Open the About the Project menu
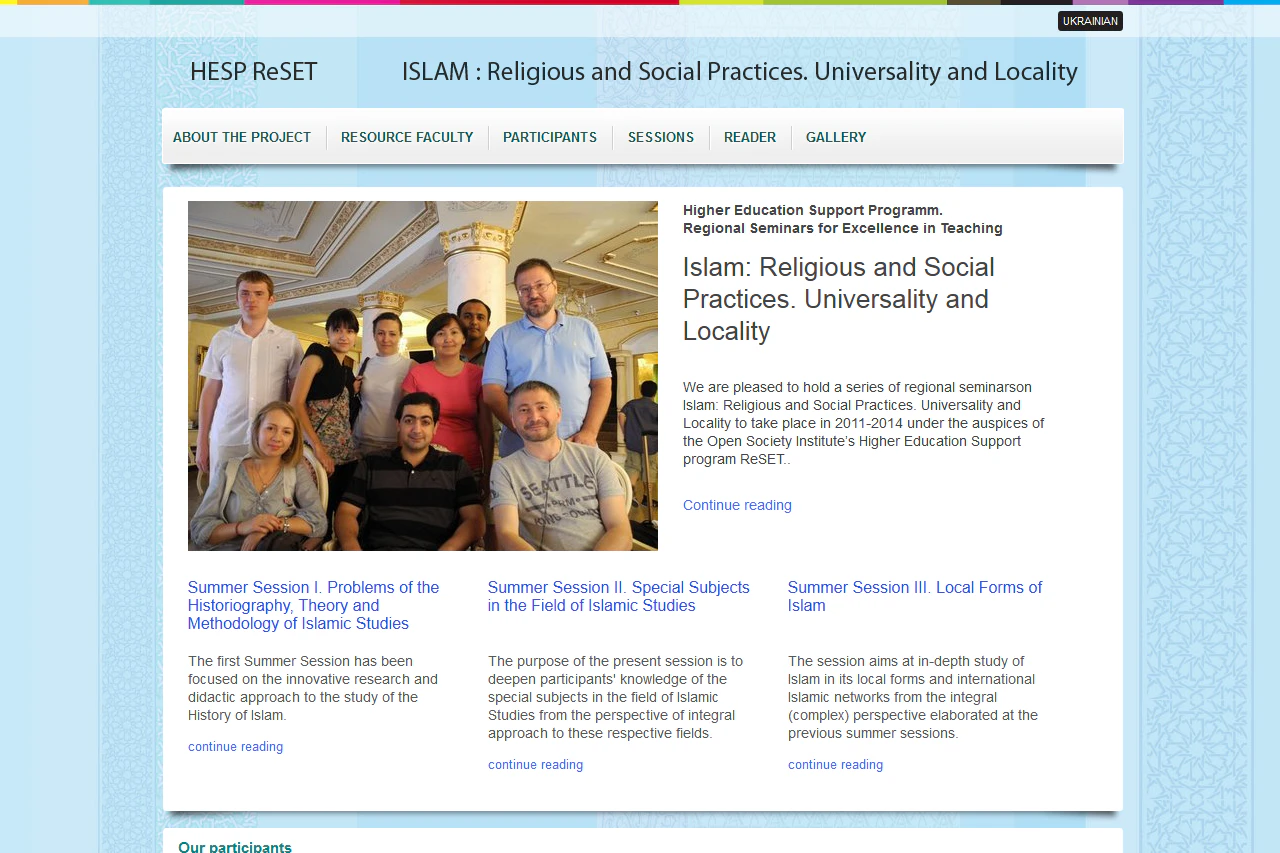The height and width of the screenshot is (853, 1280). [x=242, y=137]
